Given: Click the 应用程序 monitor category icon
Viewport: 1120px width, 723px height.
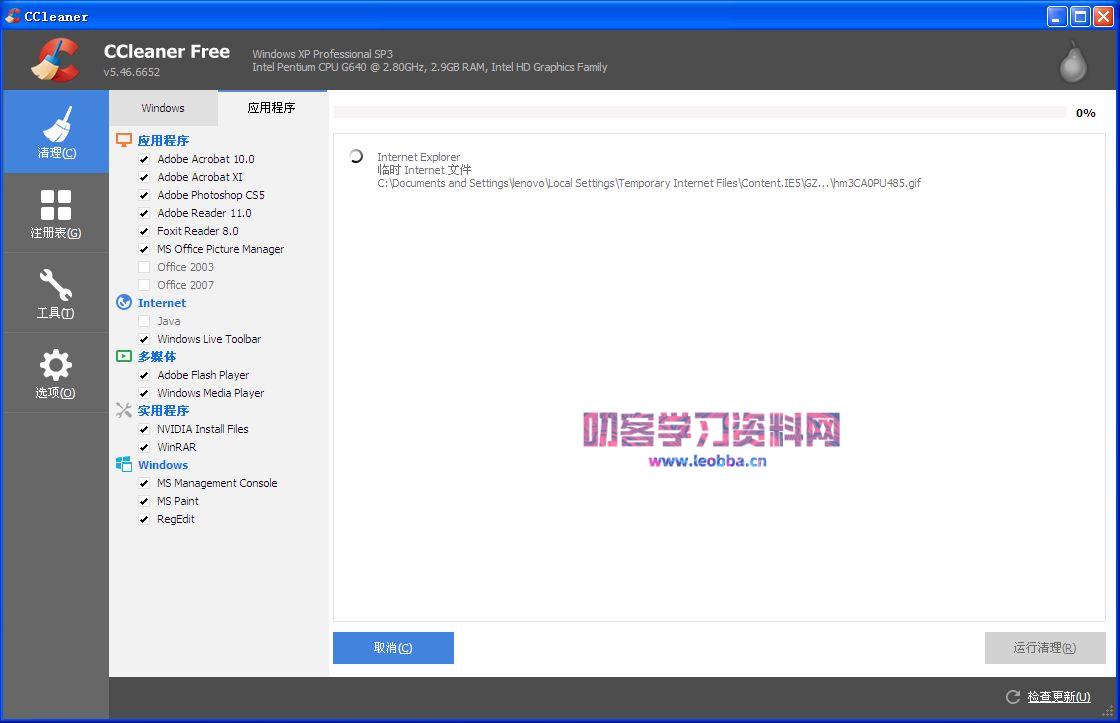Looking at the screenshot, I should click(x=124, y=140).
